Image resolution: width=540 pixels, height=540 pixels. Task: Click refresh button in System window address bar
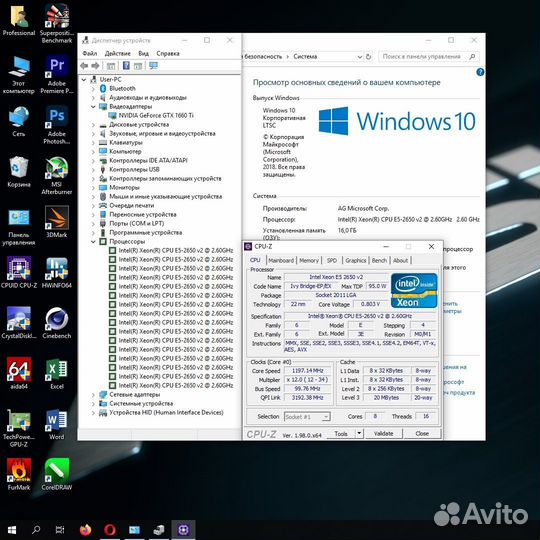click(368, 56)
